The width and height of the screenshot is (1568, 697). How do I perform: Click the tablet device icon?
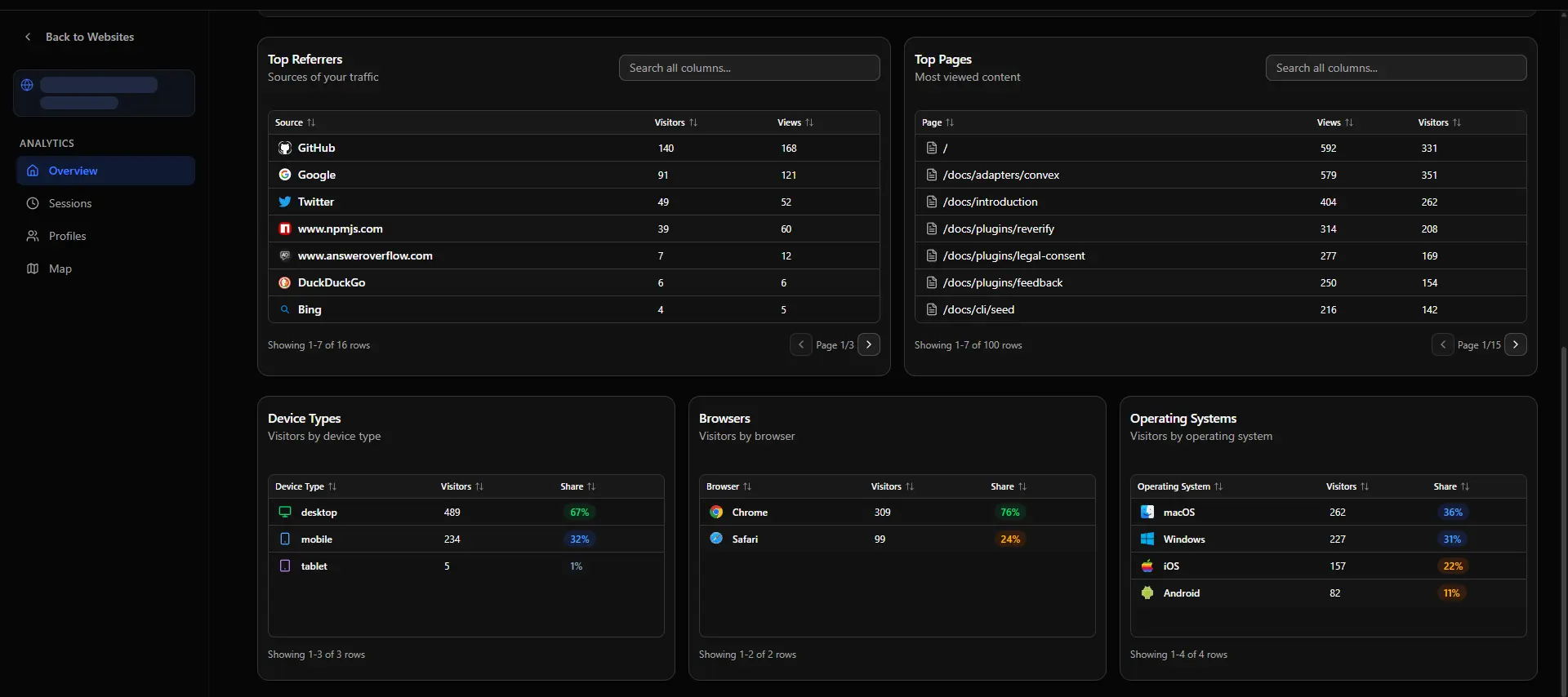[x=285, y=566]
